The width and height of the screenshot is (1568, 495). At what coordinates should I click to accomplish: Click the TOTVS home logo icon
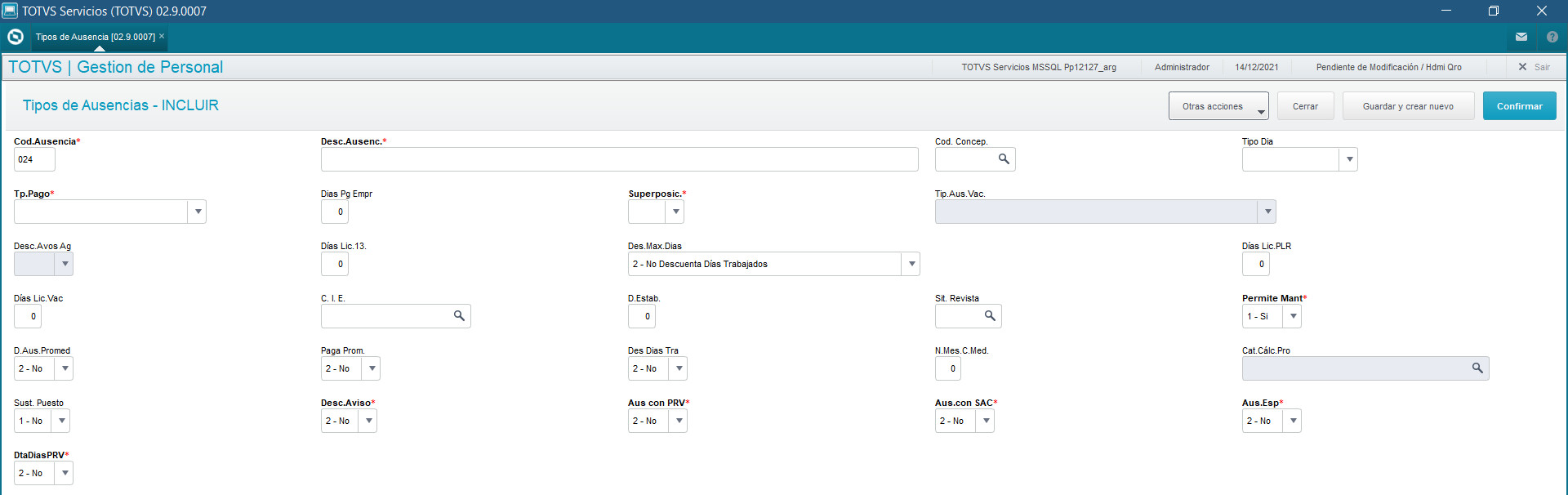15,37
